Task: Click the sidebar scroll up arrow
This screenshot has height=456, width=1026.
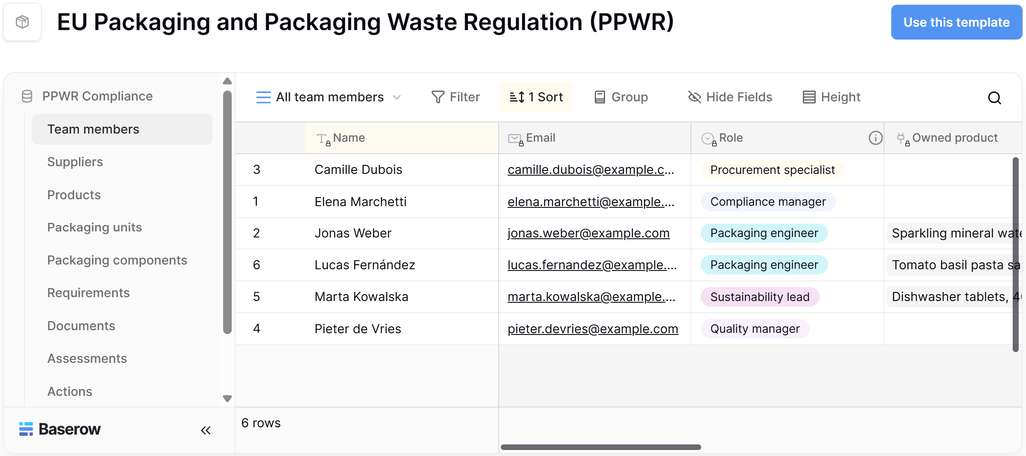Action: click(x=227, y=81)
